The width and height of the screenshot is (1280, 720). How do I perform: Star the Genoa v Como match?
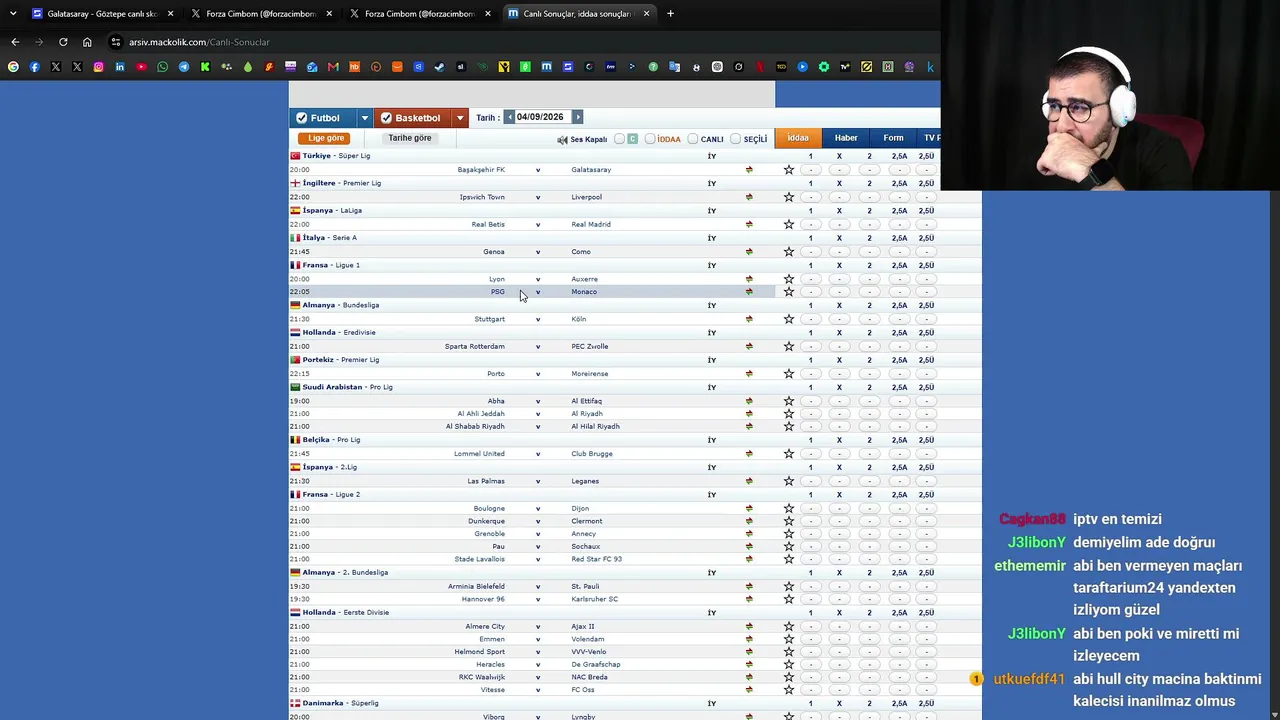coord(788,252)
